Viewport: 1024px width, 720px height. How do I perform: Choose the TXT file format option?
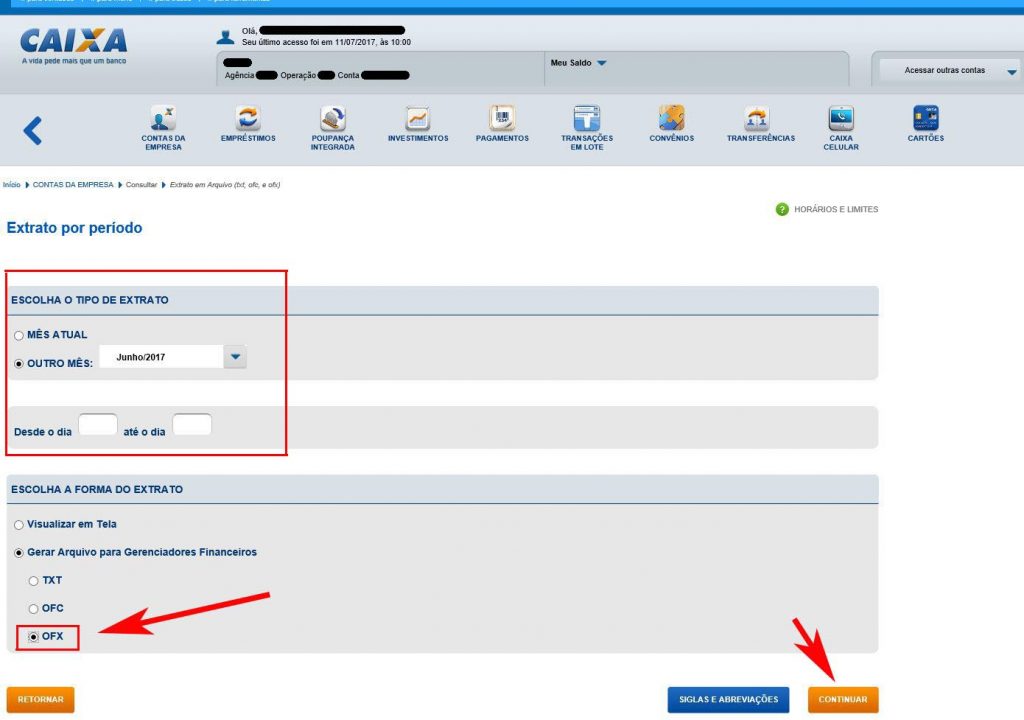pyautogui.click(x=33, y=581)
